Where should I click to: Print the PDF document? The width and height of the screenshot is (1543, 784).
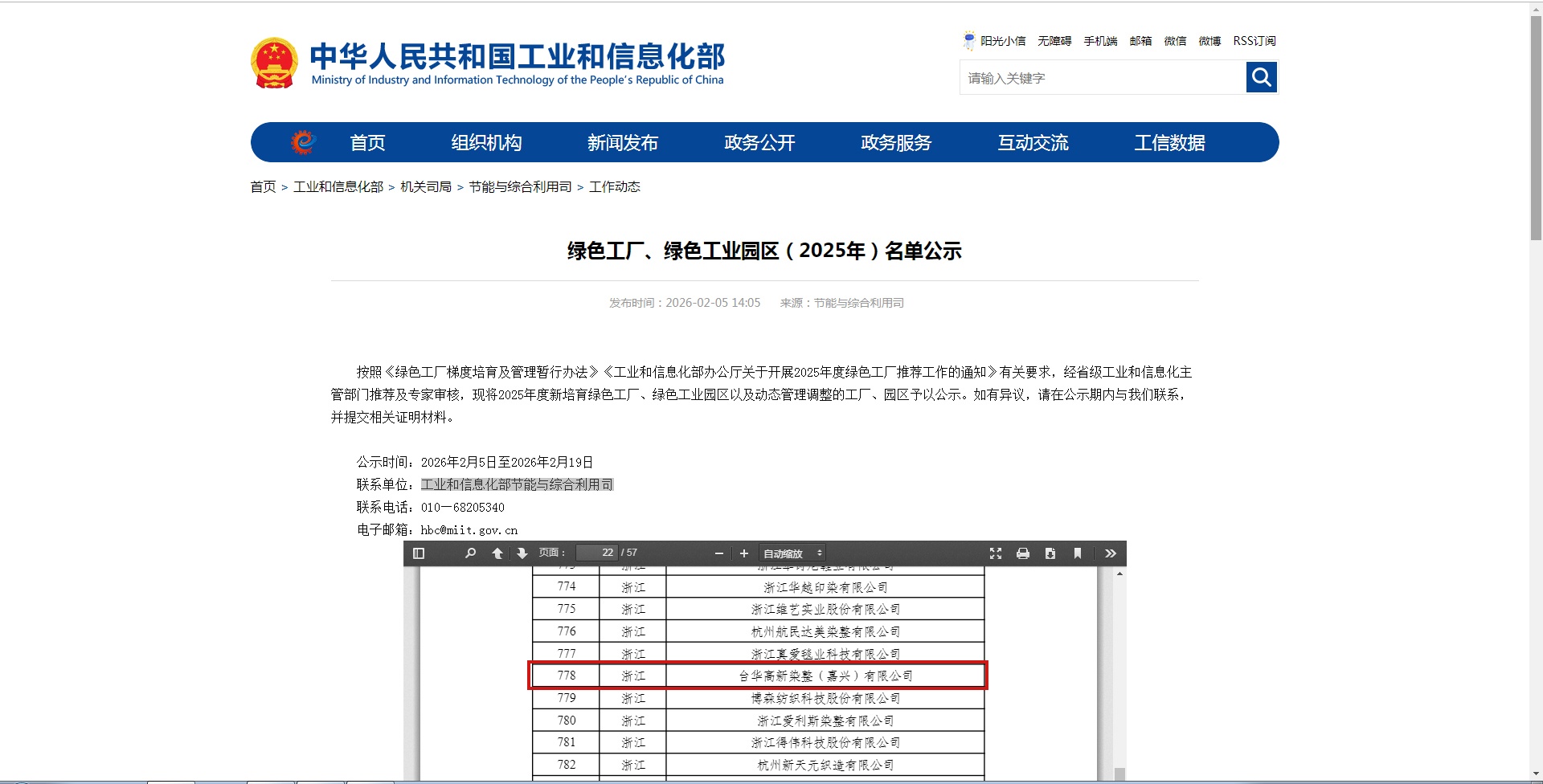point(1023,553)
